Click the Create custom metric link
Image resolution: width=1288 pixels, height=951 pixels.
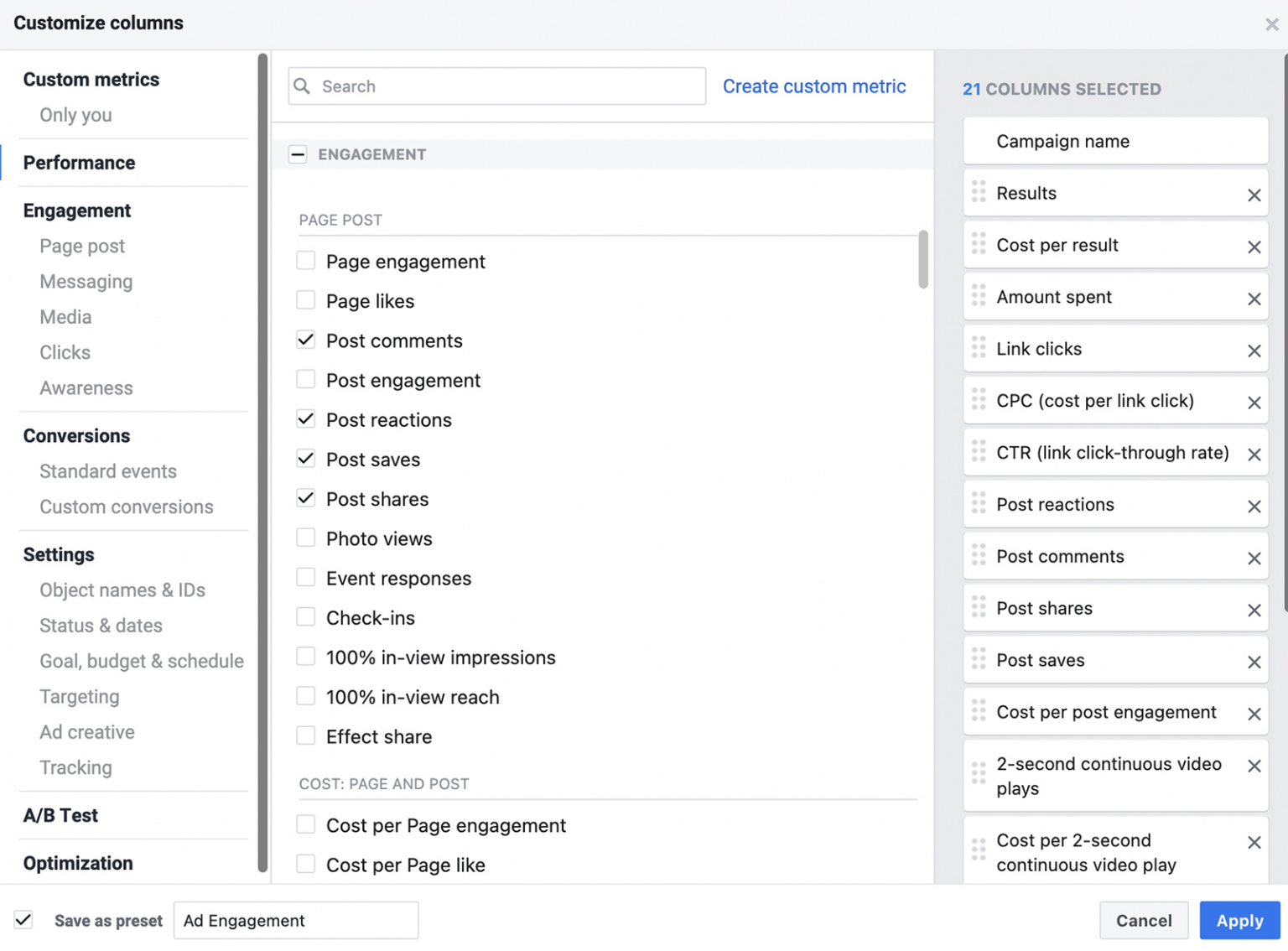coord(813,86)
